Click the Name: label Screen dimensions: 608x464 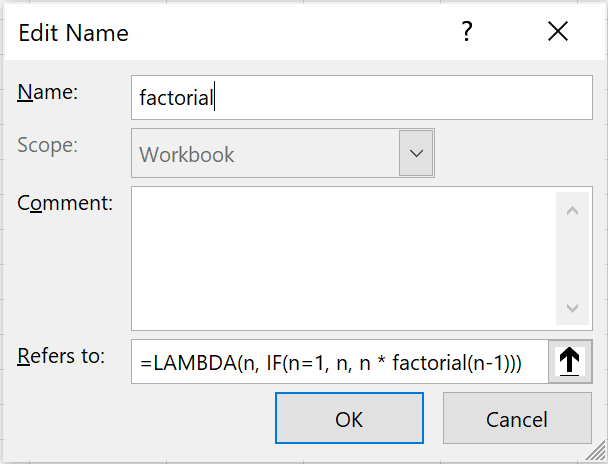tap(48, 92)
